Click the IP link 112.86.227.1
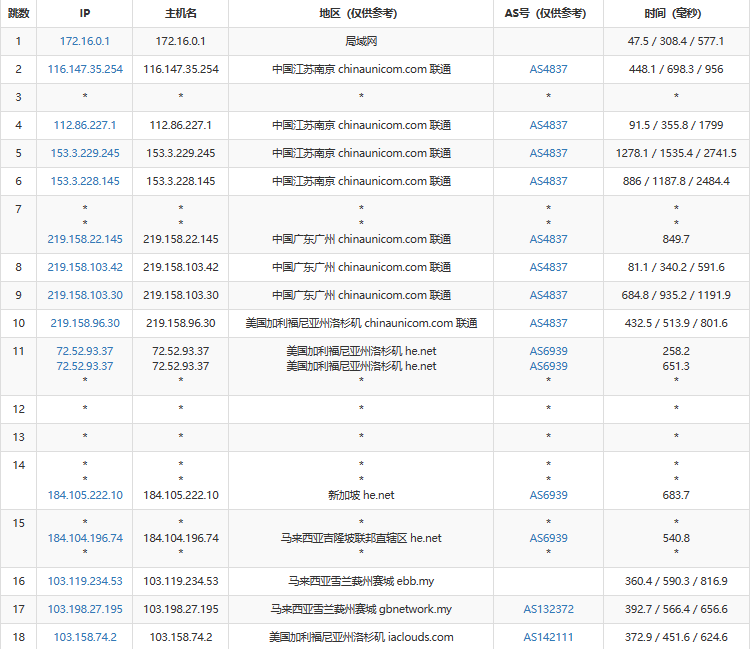This screenshot has width=750, height=649. [x=85, y=125]
